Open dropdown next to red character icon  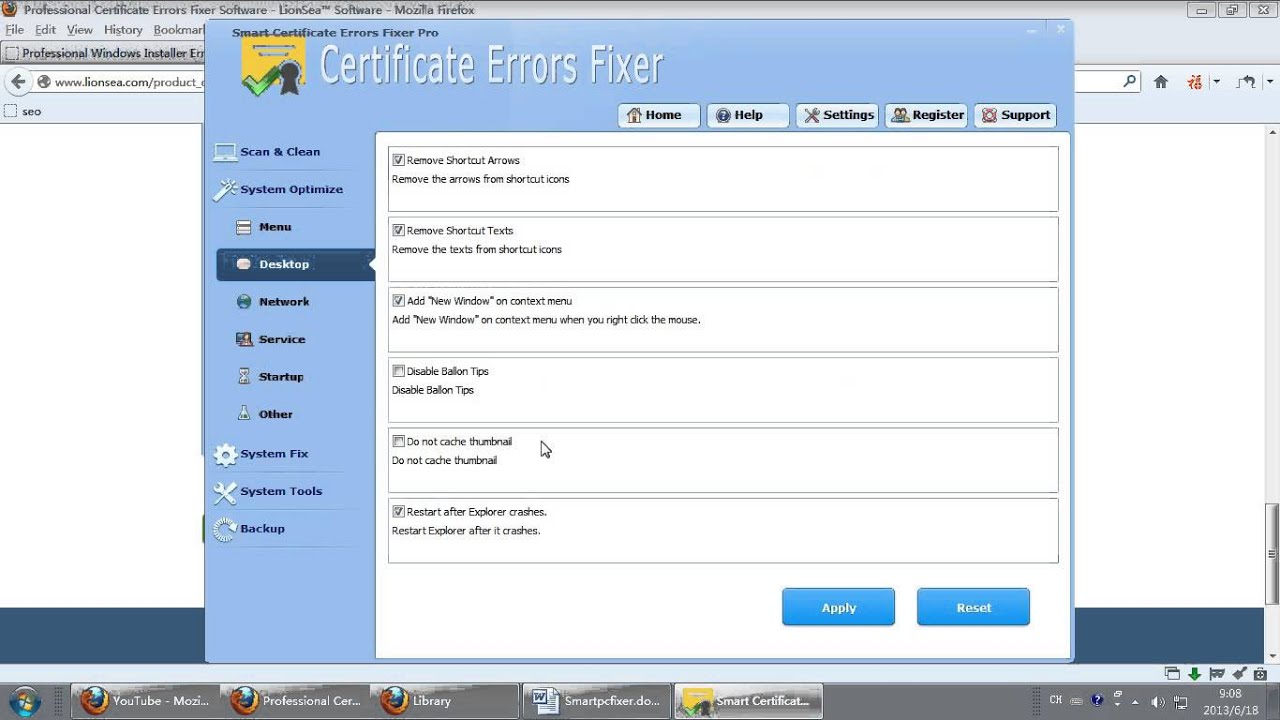(x=1217, y=82)
